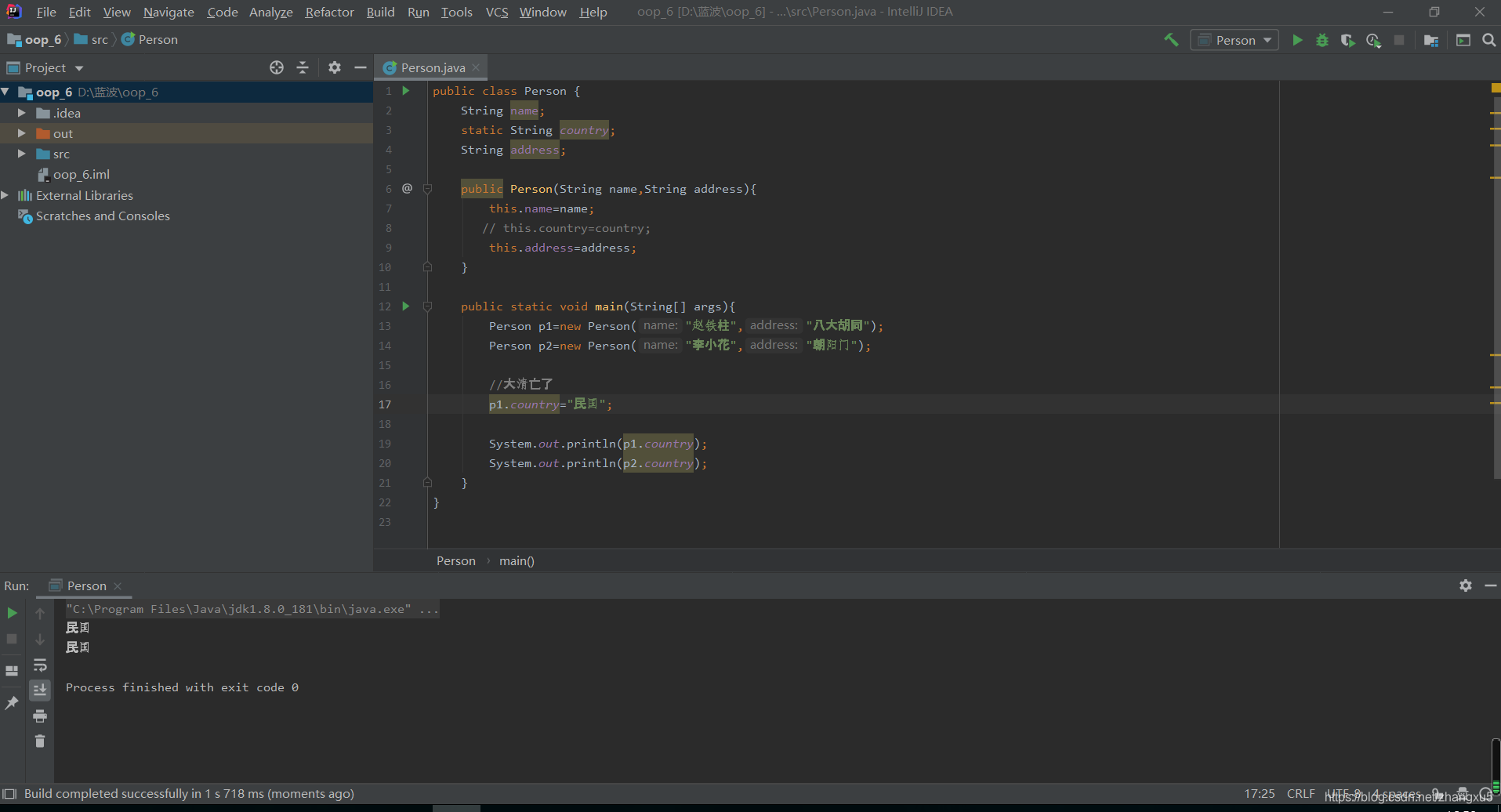Click run gutter arrow on line 1
Viewport: 1501px width, 812px height.
[406, 91]
